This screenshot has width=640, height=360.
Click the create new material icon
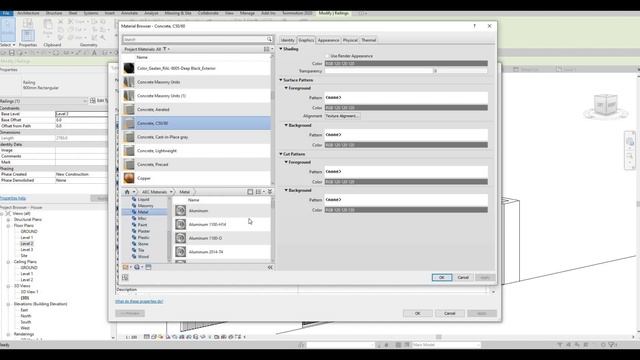pos(137,267)
